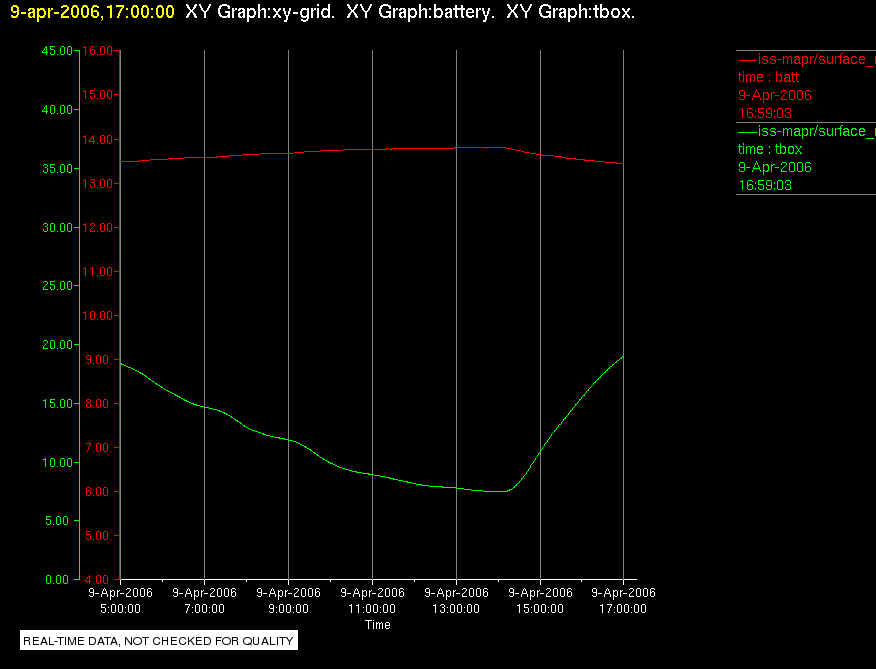
Task: Click the red 16.00 y-axis label
Action: (98, 51)
